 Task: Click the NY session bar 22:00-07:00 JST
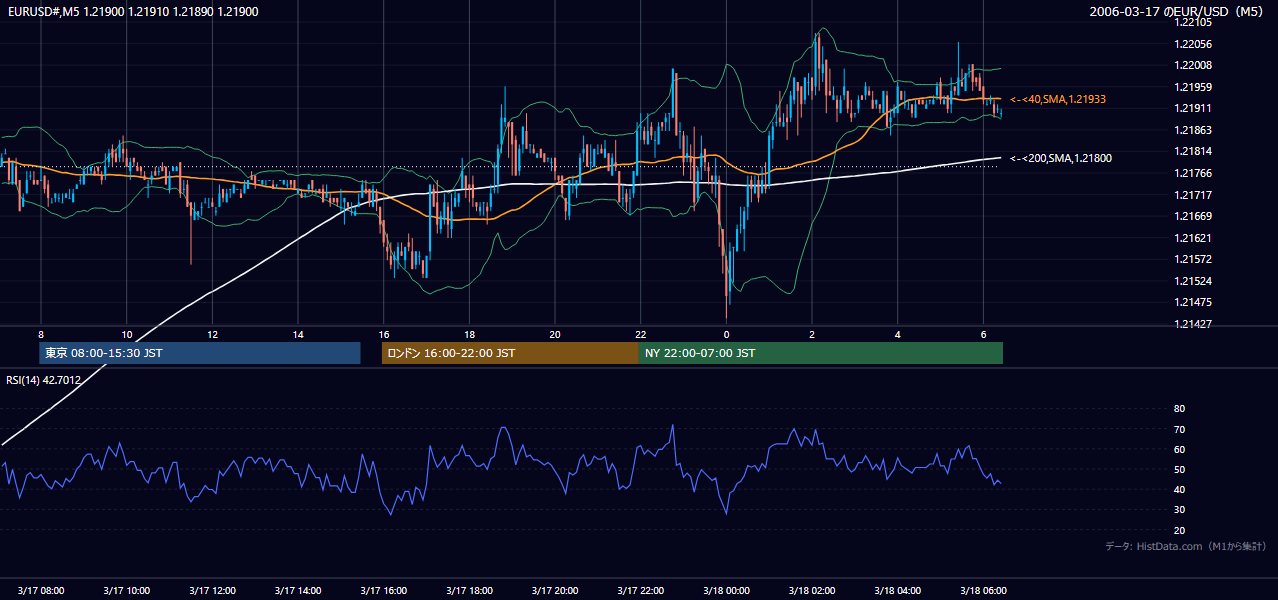[x=821, y=353]
